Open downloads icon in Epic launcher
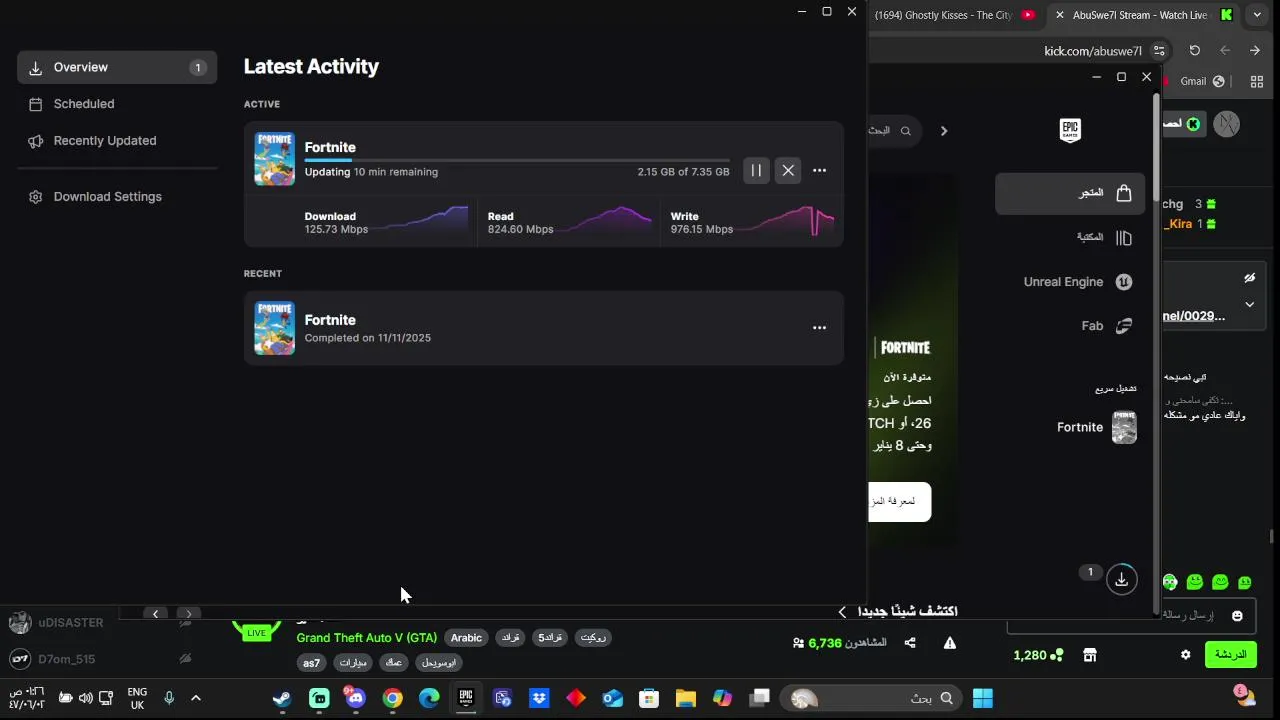 click(x=1122, y=579)
